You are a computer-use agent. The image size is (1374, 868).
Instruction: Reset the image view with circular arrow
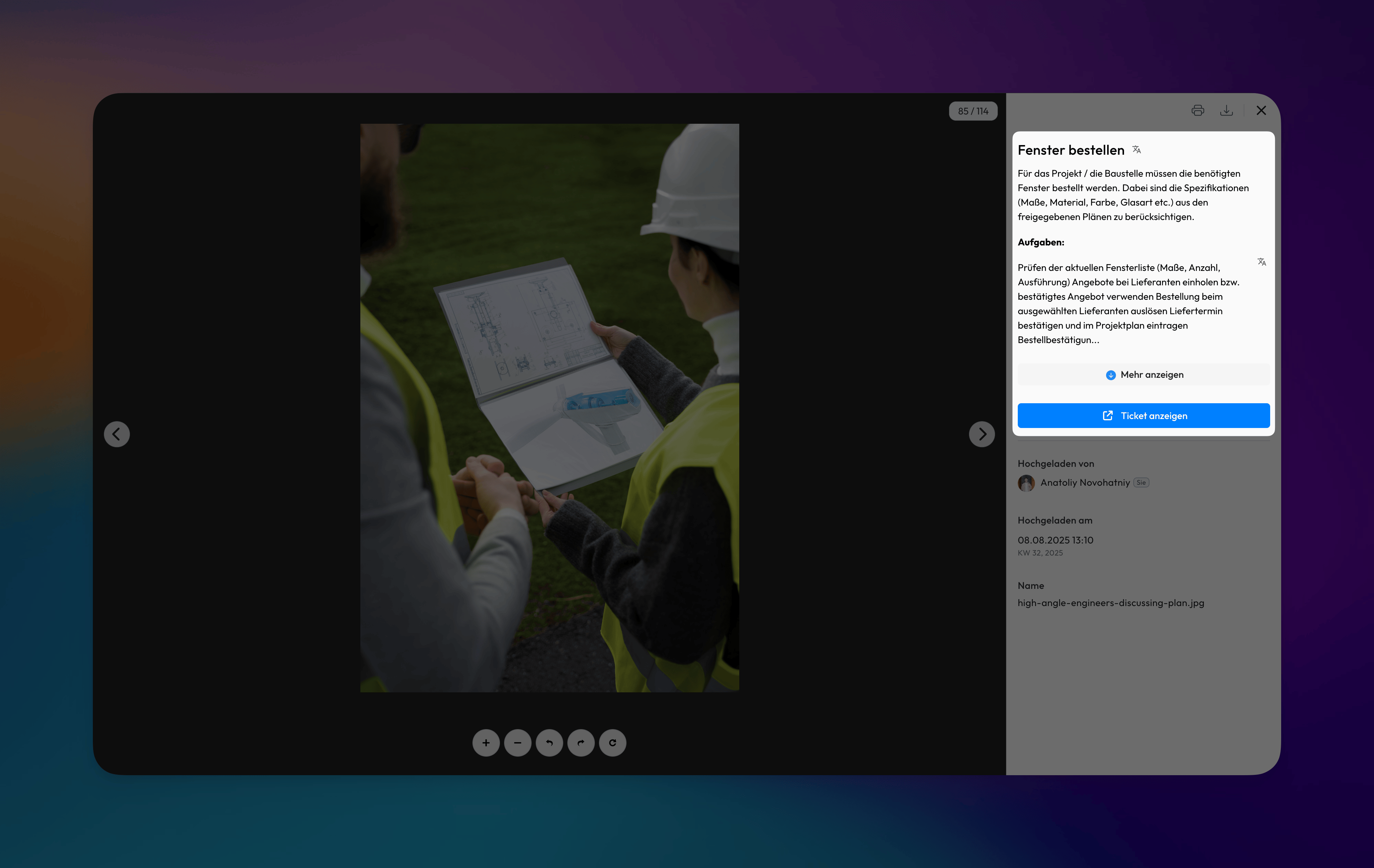point(612,743)
